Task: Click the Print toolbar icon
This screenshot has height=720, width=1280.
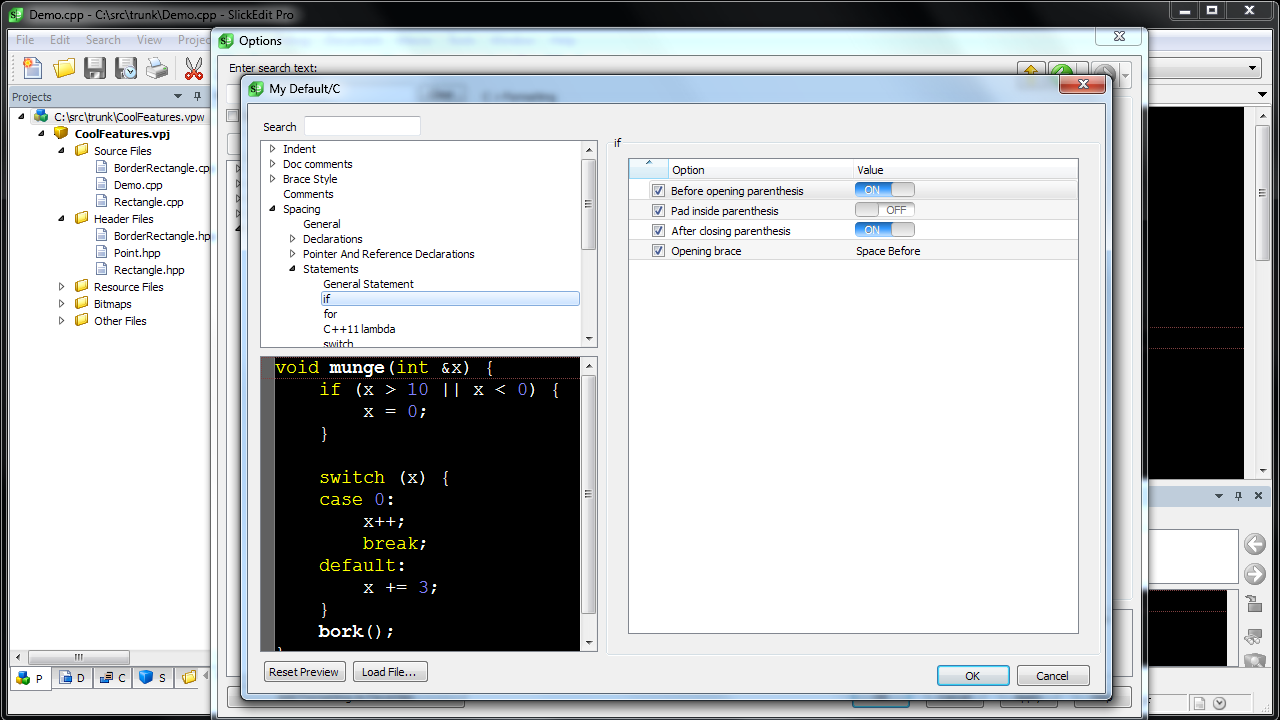Action: 157,68
